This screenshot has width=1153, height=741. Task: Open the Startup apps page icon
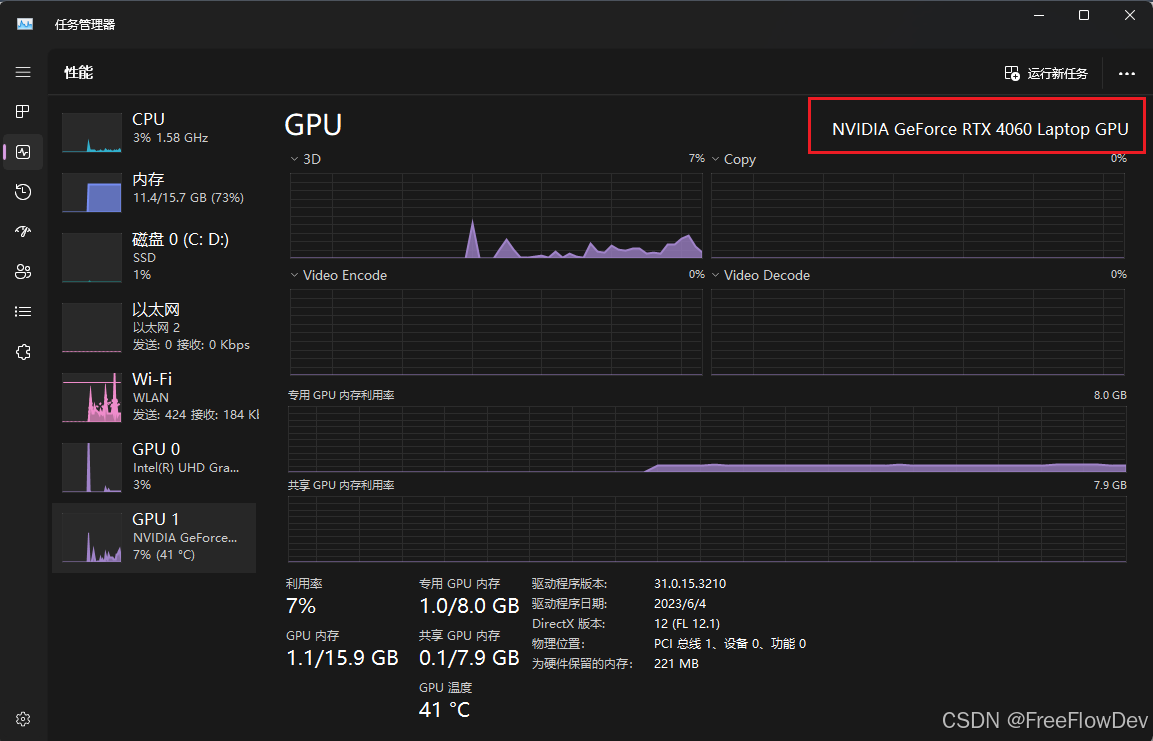tap(23, 232)
